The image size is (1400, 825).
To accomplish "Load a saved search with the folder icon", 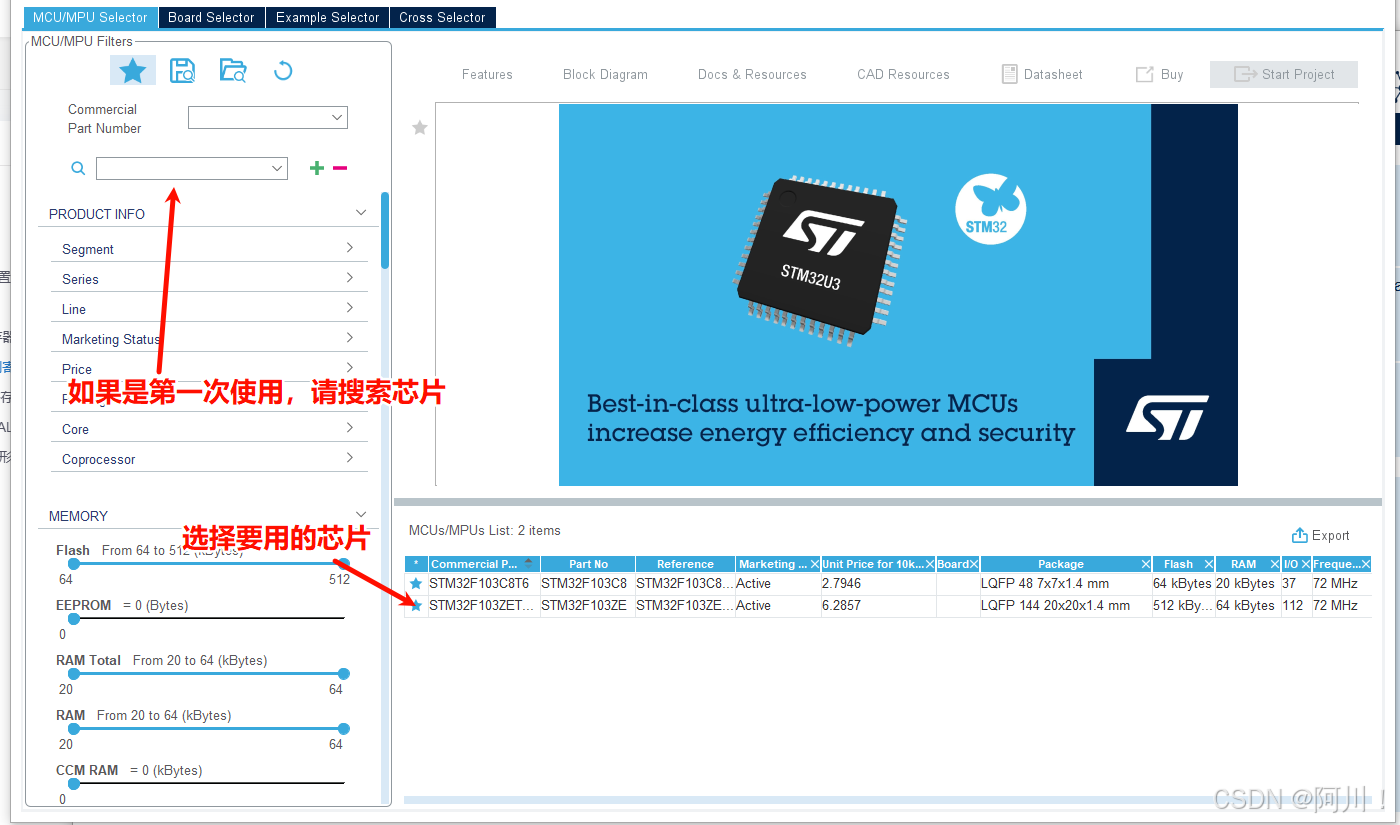I will pos(232,70).
